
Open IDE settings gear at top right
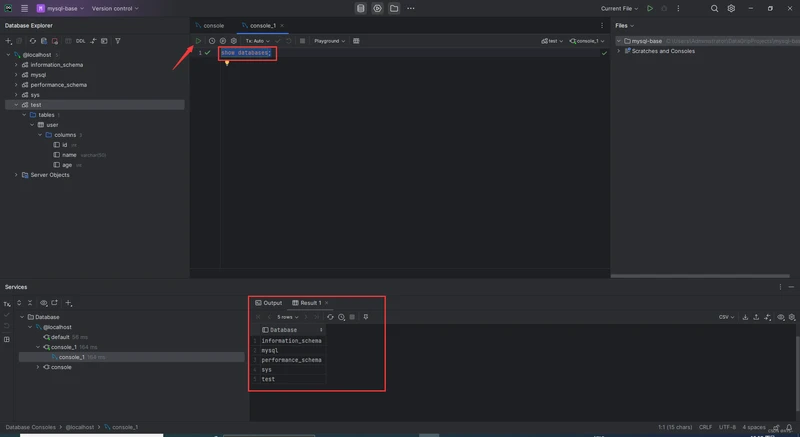[731, 8]
